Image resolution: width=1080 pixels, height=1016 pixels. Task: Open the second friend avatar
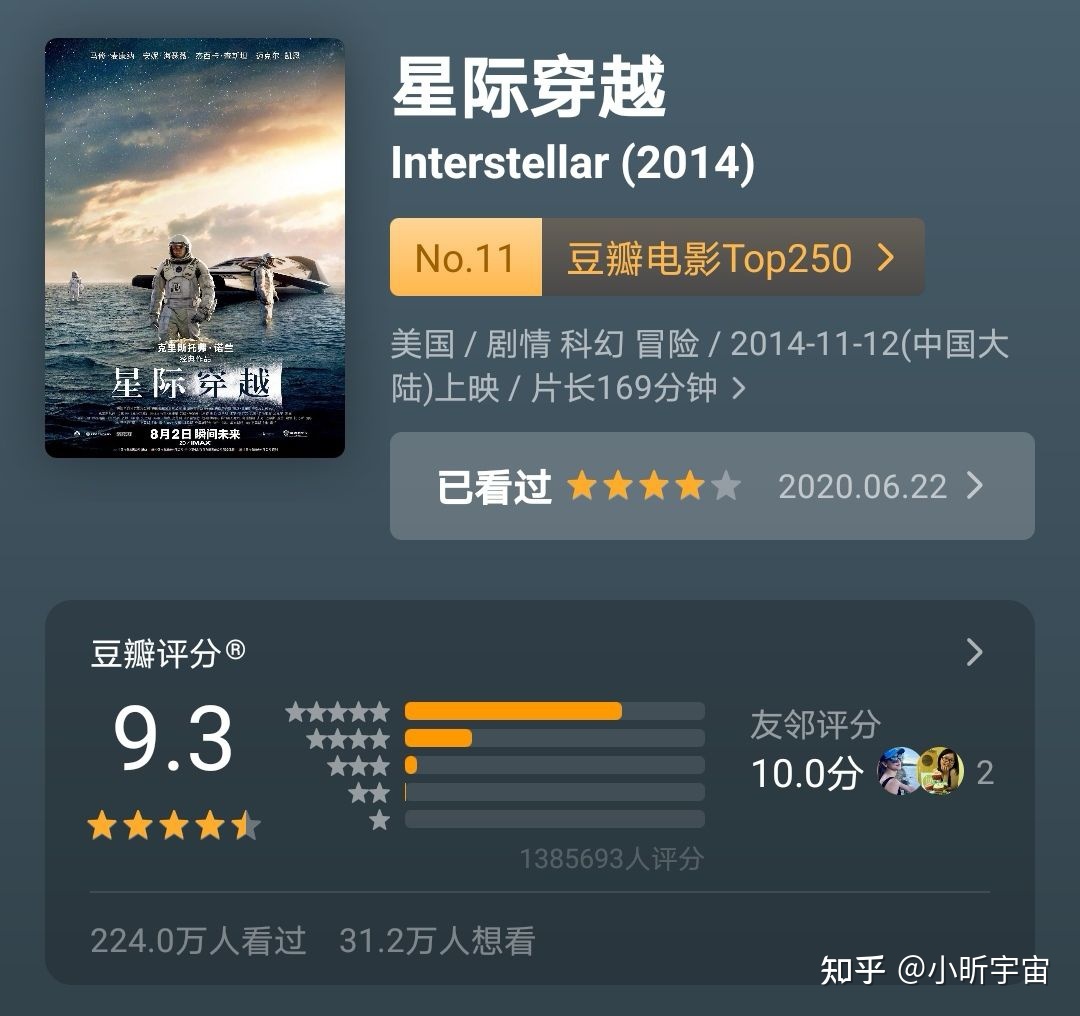(x=941, y=771)
